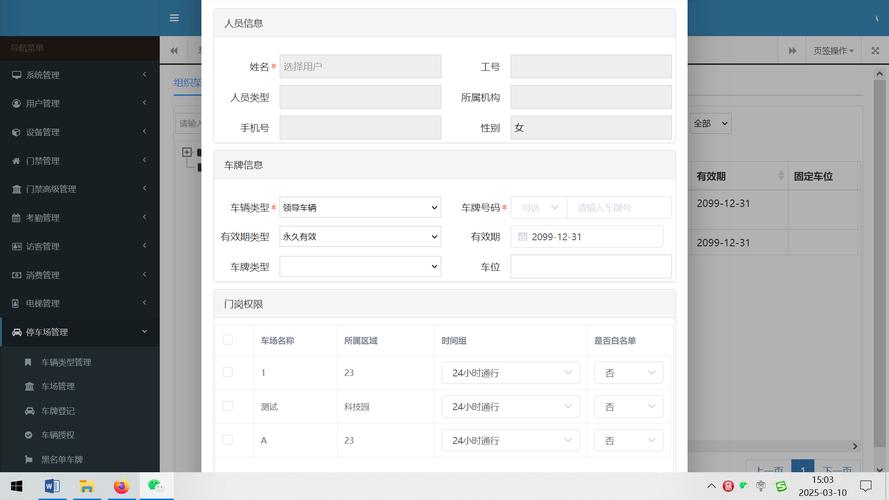Open the 车牌号码 province prefix dropdown

click(539, 207)
